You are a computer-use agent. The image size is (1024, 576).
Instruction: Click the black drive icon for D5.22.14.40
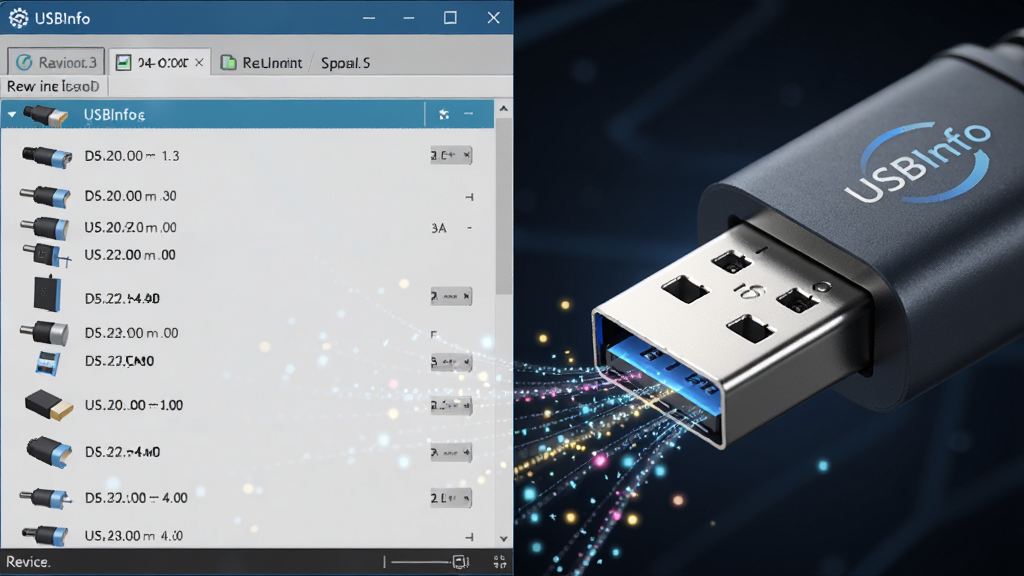[x=47, y=294]
